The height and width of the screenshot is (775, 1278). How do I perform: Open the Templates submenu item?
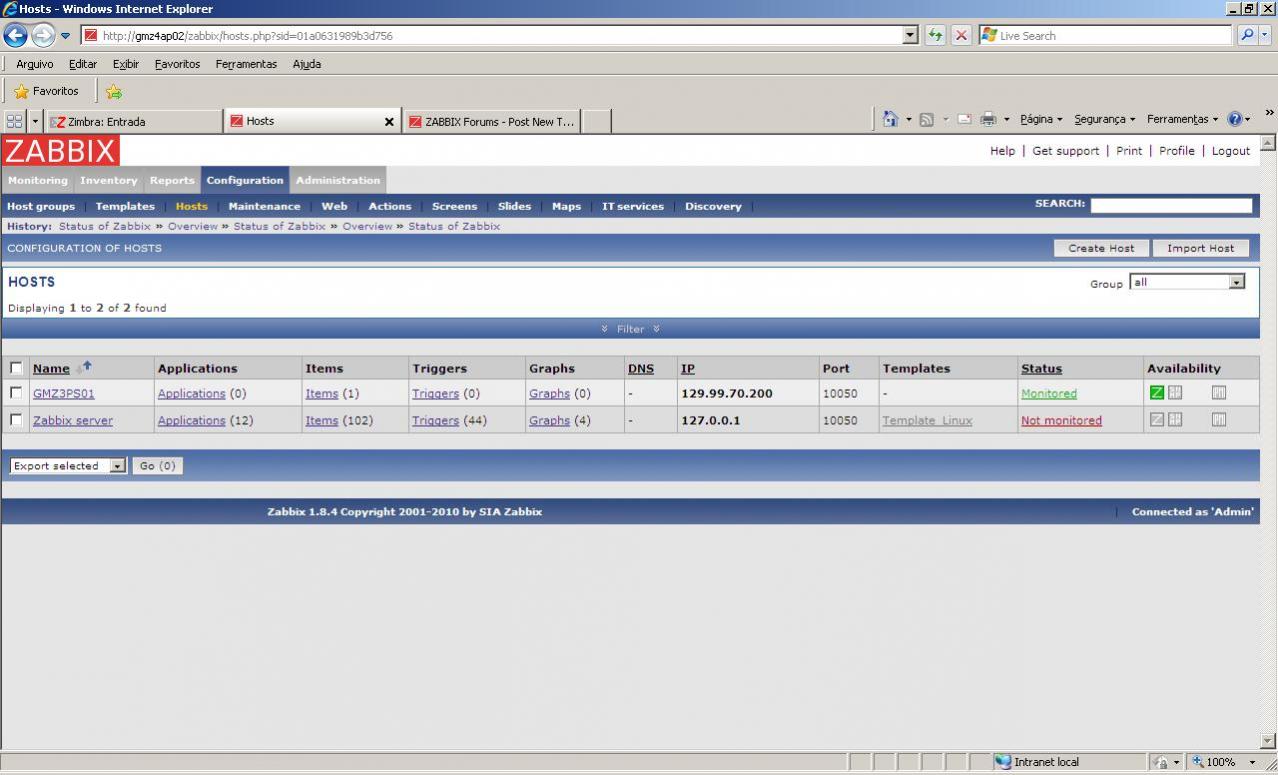125,206
